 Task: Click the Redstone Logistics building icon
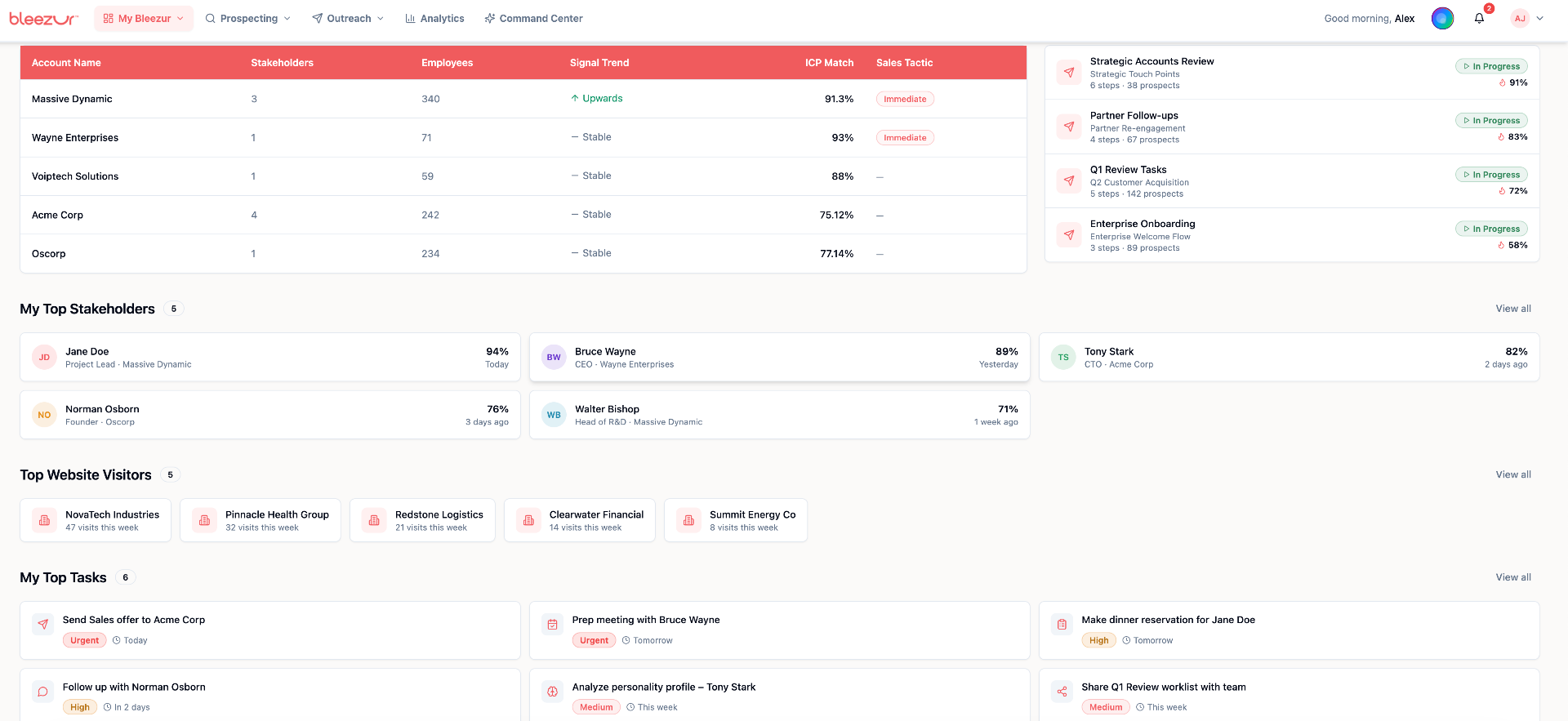(x=374, y=520)
